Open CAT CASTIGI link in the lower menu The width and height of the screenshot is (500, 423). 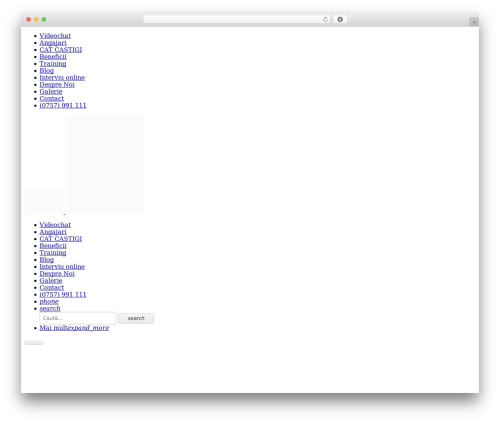61,239
